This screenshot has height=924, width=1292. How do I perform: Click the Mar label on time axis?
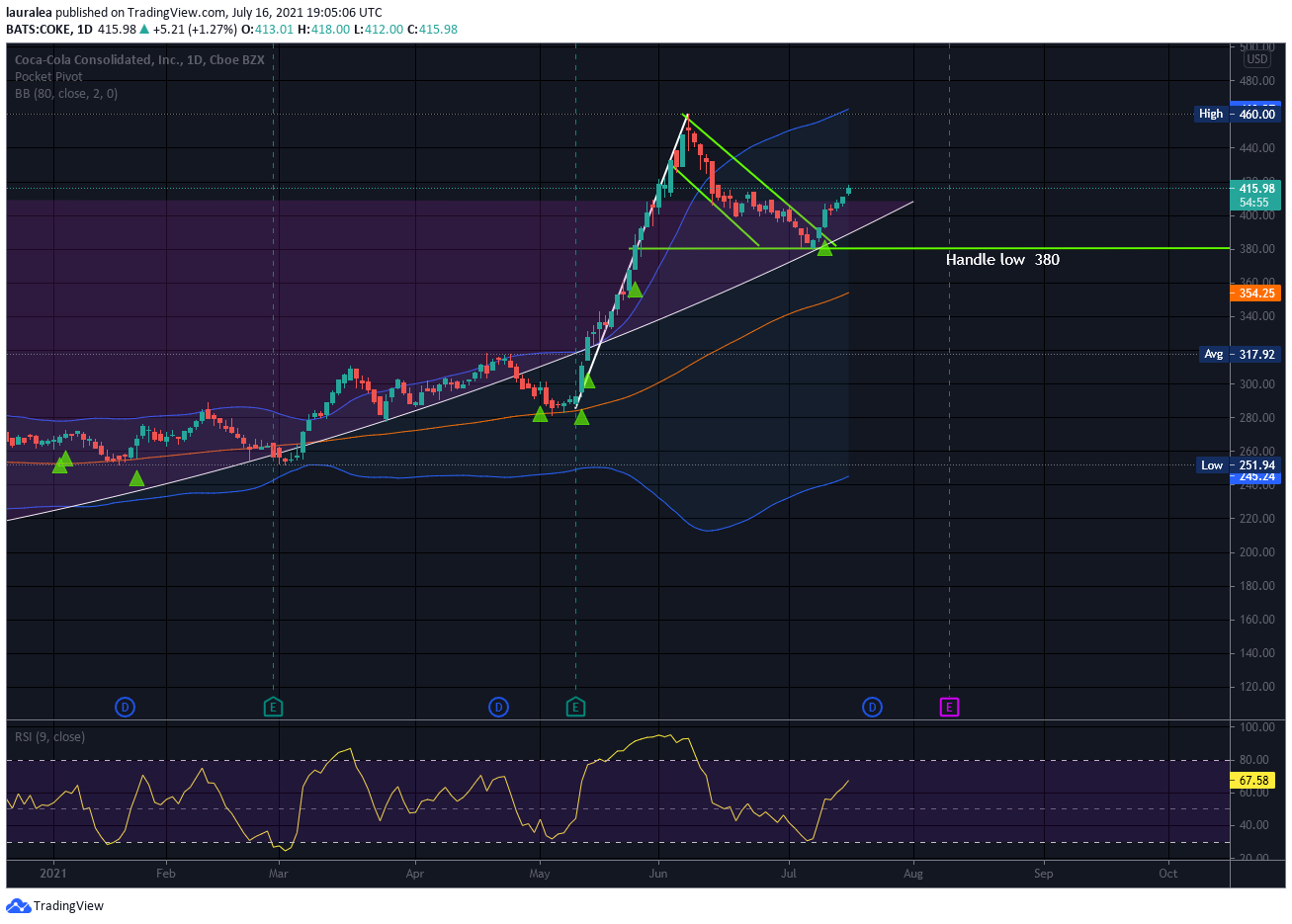[279, 874]
